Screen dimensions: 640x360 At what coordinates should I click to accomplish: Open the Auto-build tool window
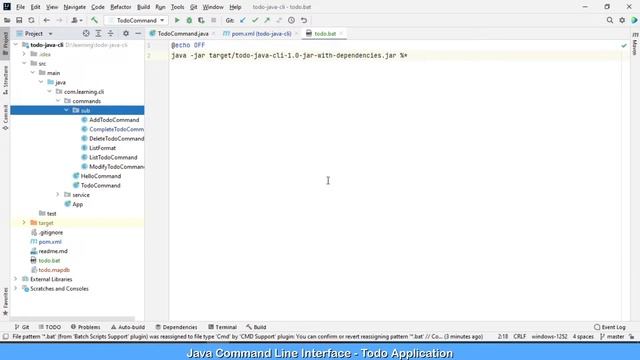pos(128,327)
